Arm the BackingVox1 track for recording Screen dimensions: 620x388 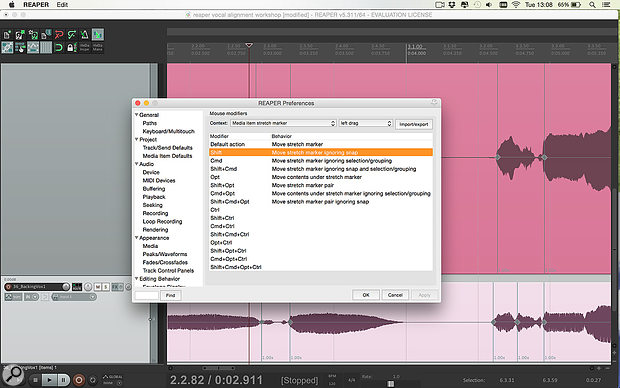pos(8,287)
